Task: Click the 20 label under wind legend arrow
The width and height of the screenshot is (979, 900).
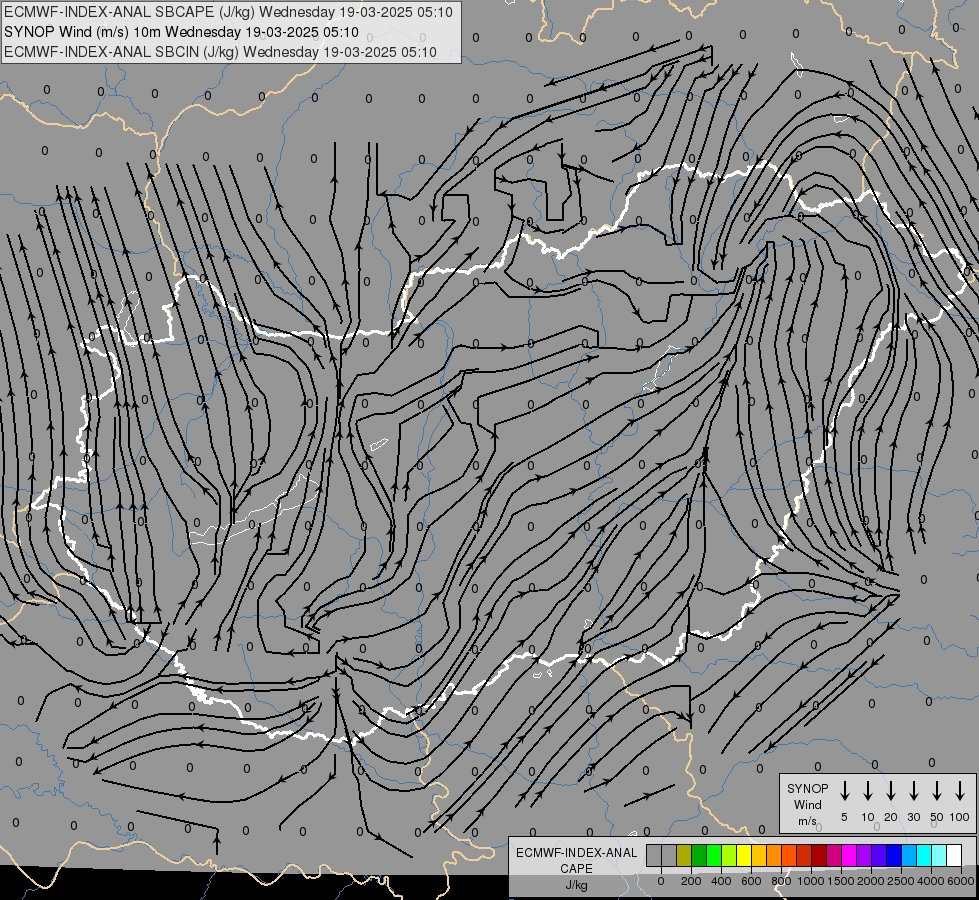Action: click(x=891, y=817)
